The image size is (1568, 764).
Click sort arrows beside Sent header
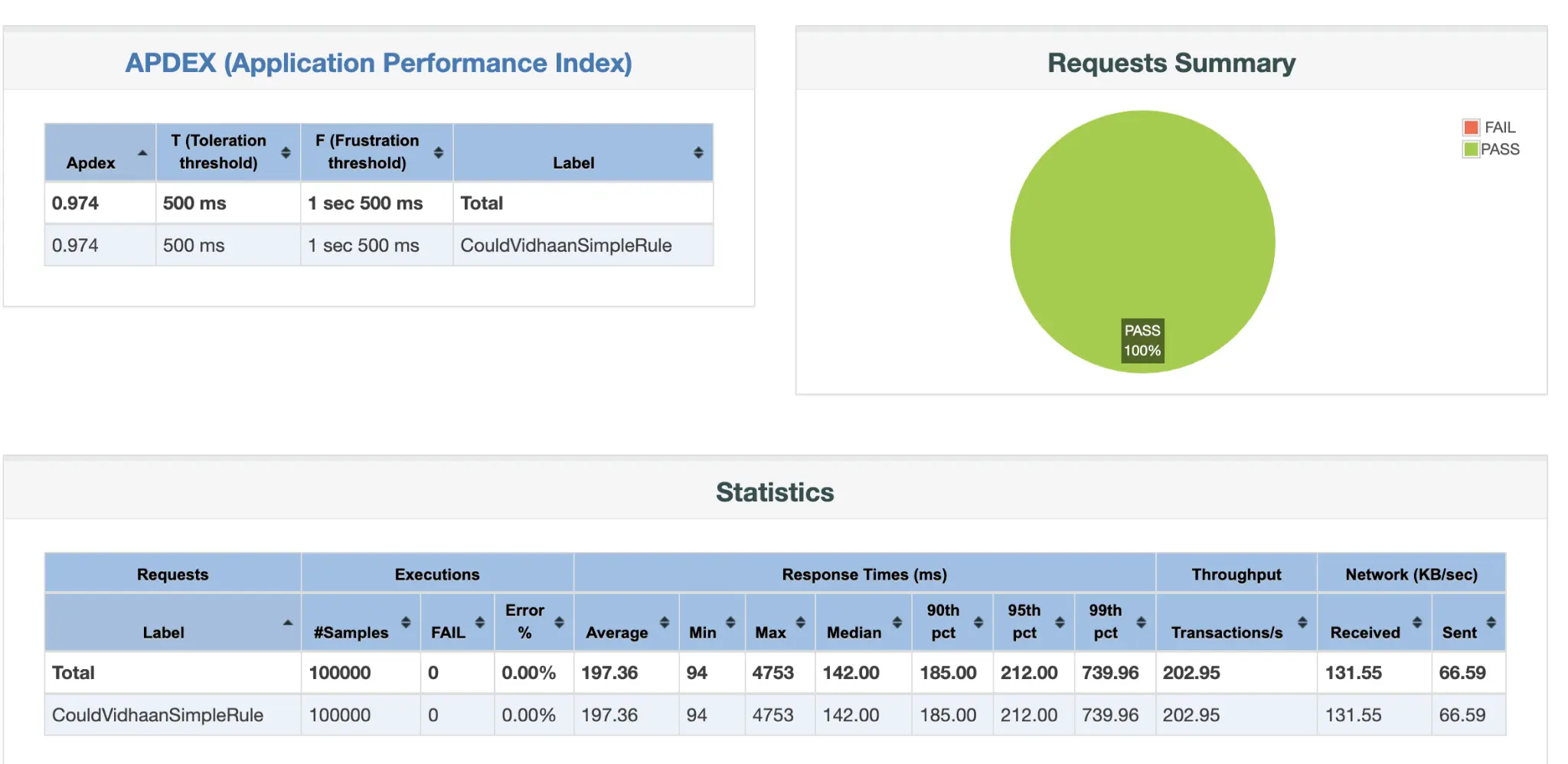1491,622
